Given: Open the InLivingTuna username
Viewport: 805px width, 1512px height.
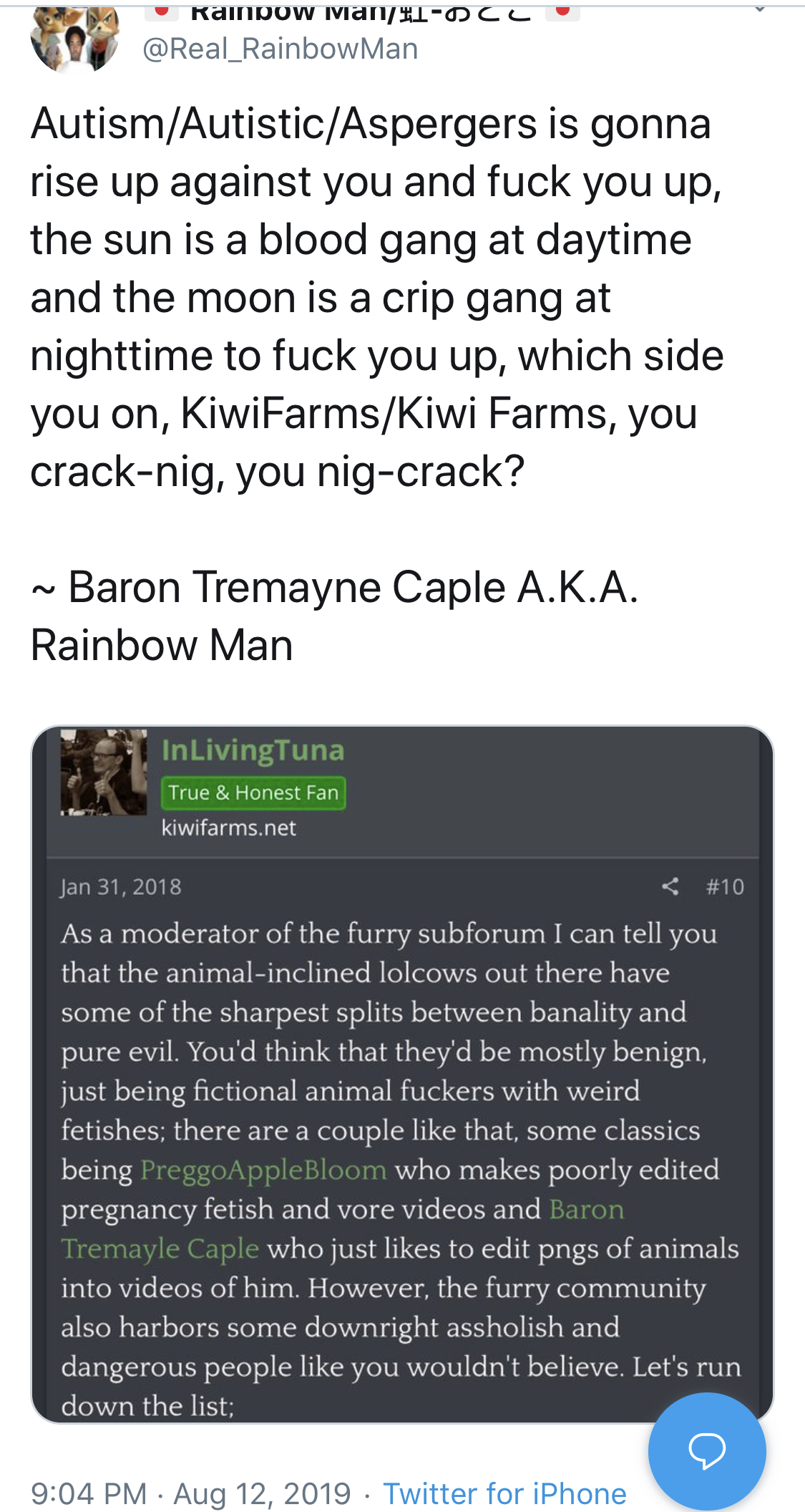Looking at the screenshot, I should click(253, 750).
